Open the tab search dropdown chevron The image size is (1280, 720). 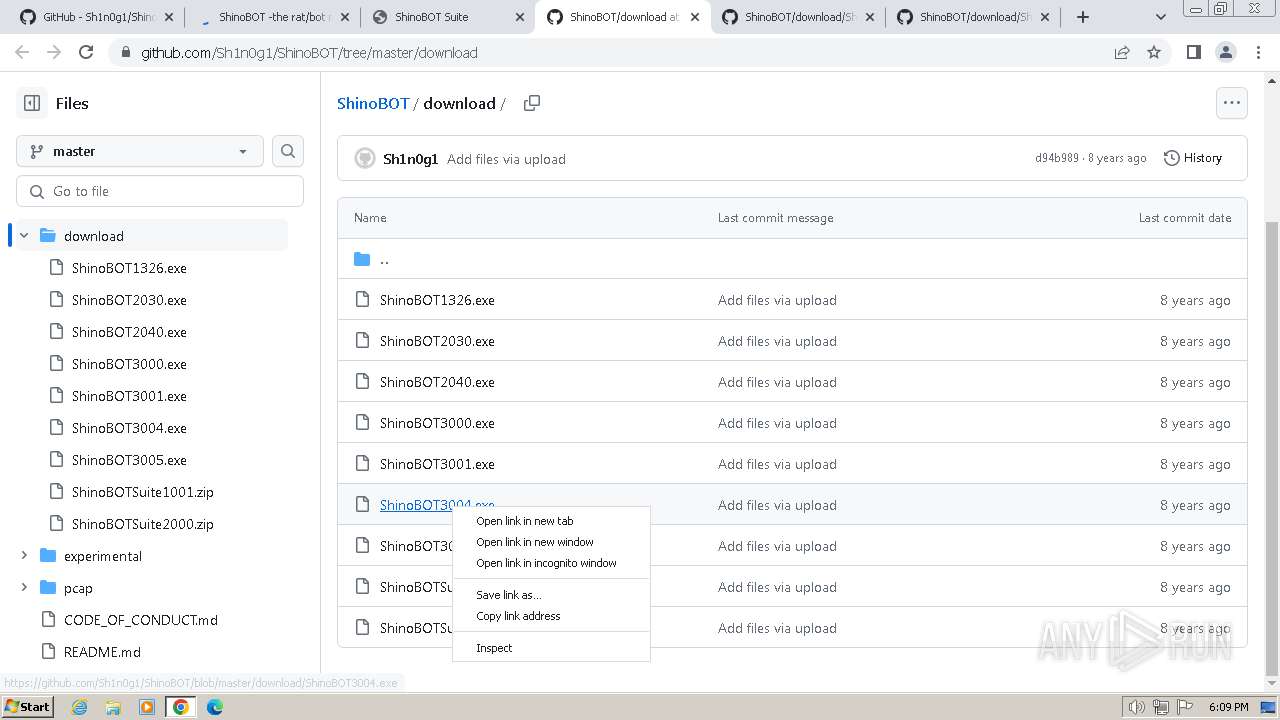[x=1161, y=17]
